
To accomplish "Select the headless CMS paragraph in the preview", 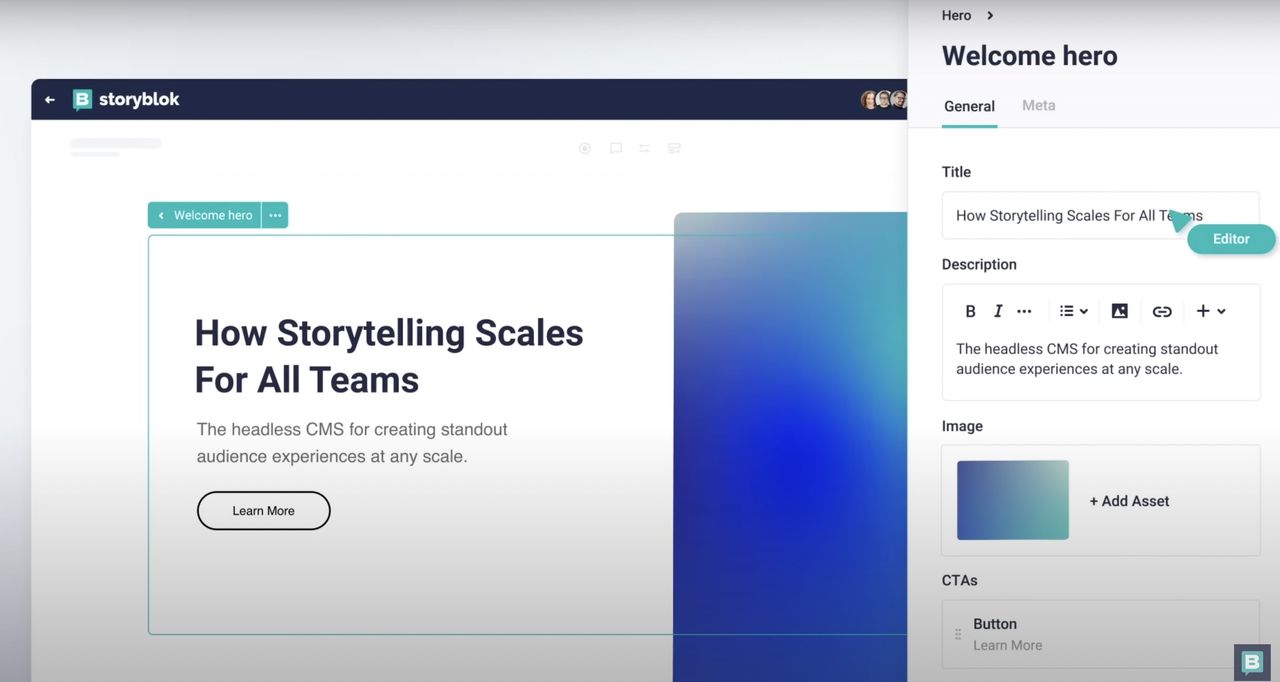I will coord(352,443).
